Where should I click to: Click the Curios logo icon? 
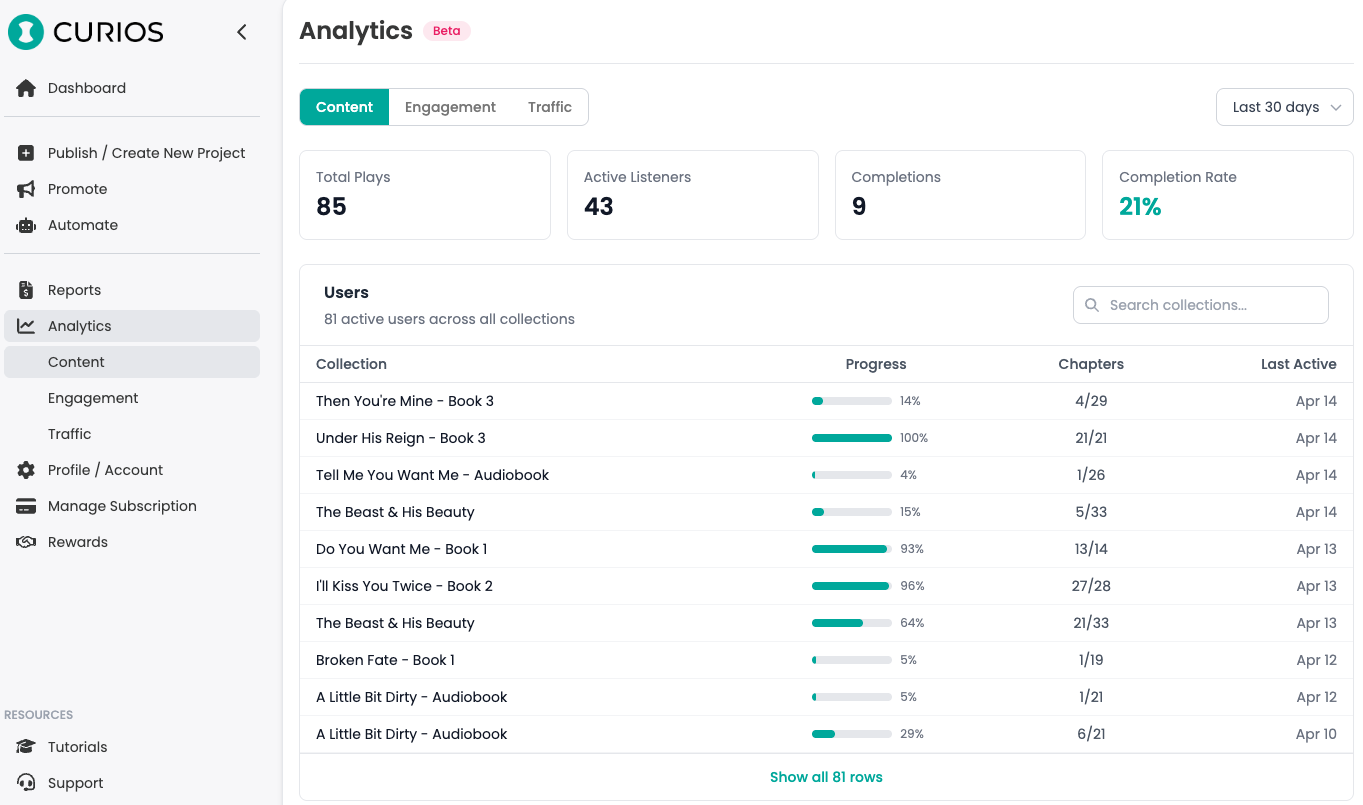[26, 32]
